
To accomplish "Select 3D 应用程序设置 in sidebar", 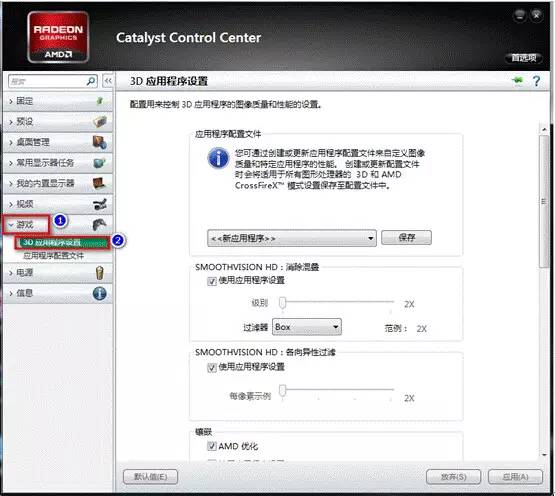I will coord(62,243).
